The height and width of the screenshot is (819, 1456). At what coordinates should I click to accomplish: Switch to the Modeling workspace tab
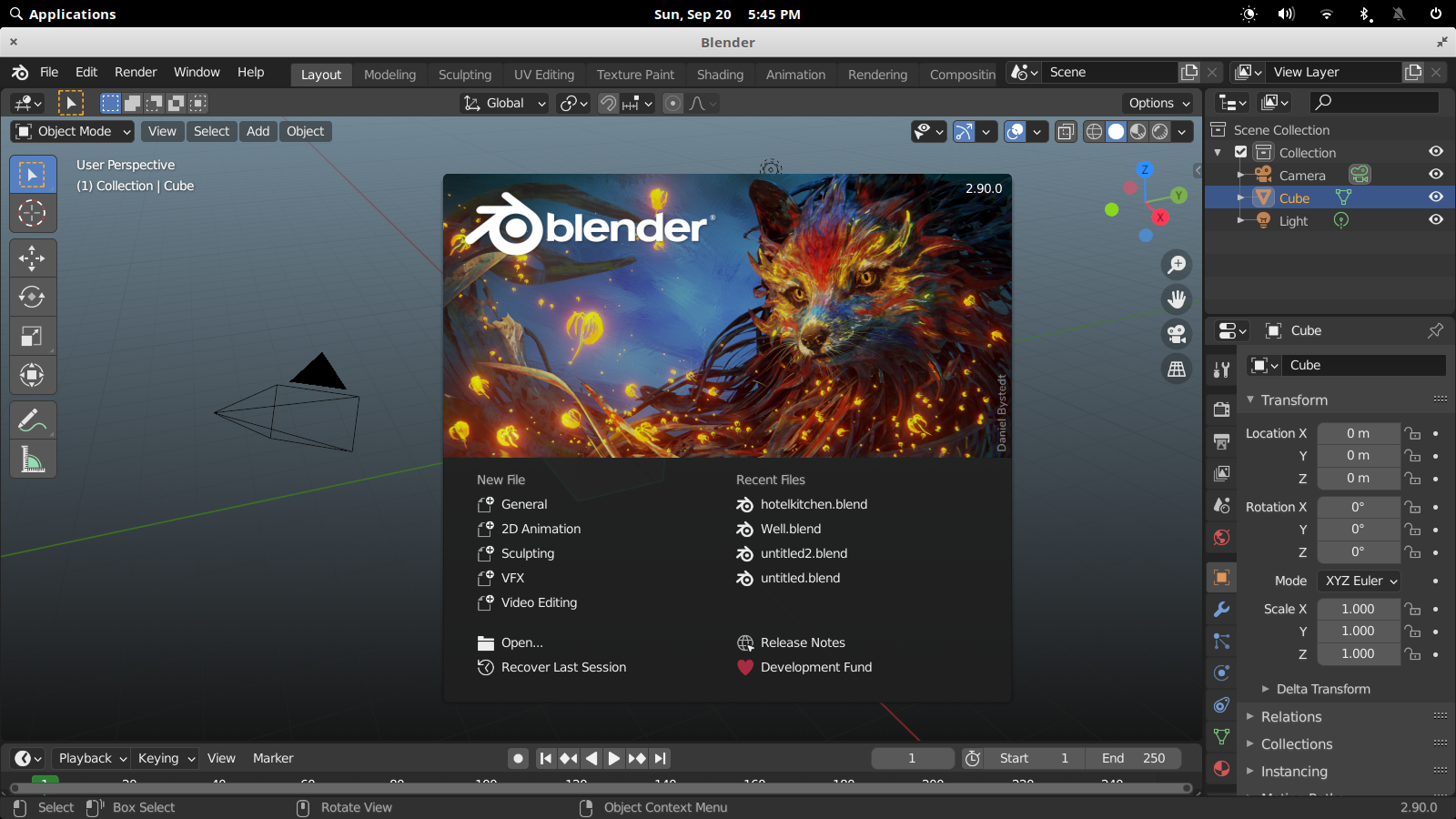tap(389, 75)
